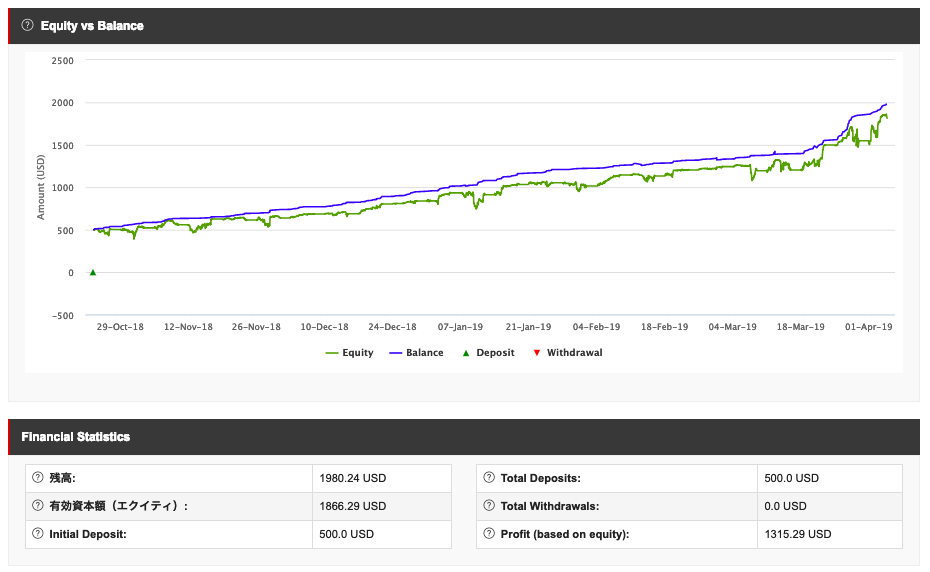Click the 18-Mar-19 x-axis date label

[801, 327]
